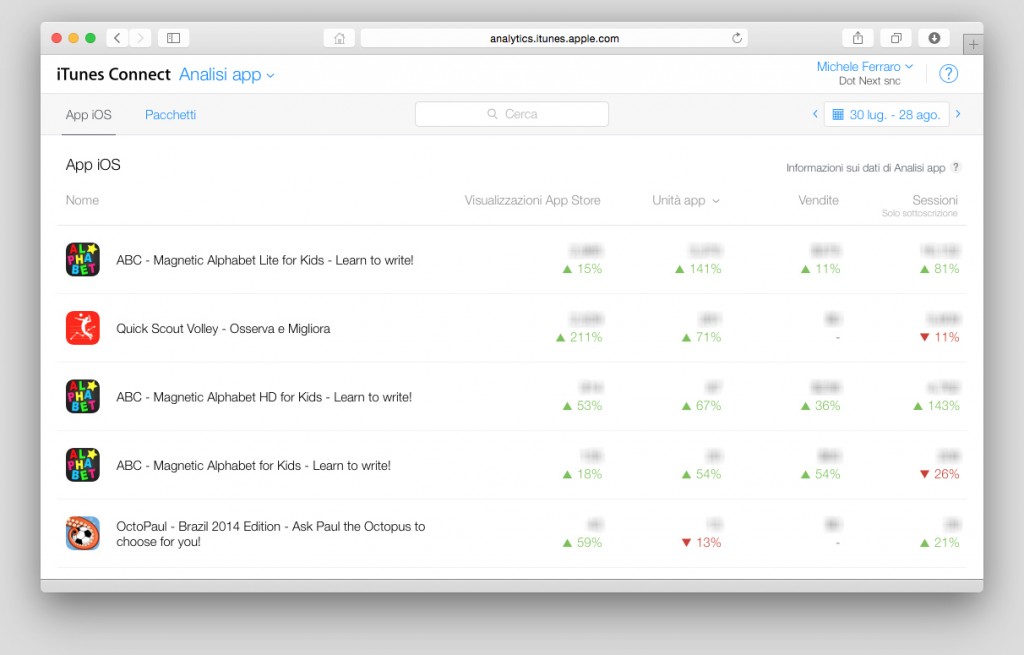Viewport: 1024px width, 655px height.
Task: Open OctoPaul - Brazil 2014 Edition link
Action: coord(270,534)
